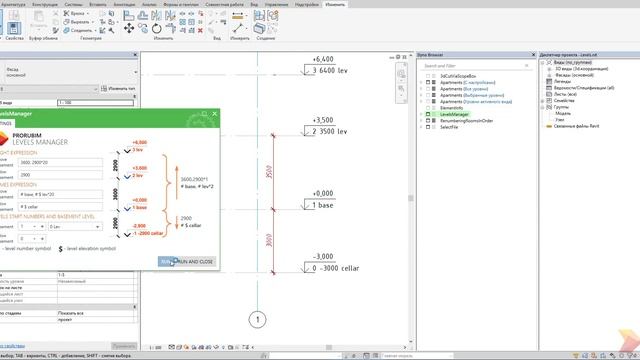Click Search and Filter field in Dyno Browser
Viewport: 640px width, 360px height.
coord(476,66)
